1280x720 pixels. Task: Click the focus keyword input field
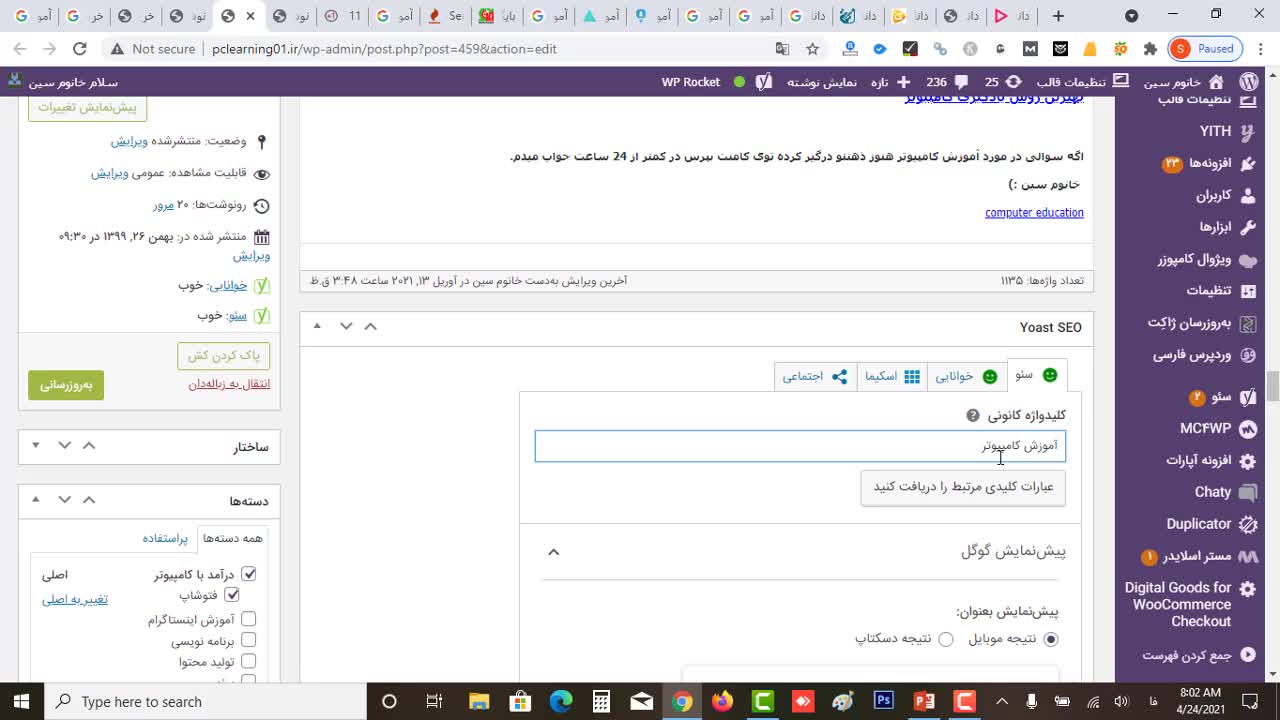(x=800, y=446)
